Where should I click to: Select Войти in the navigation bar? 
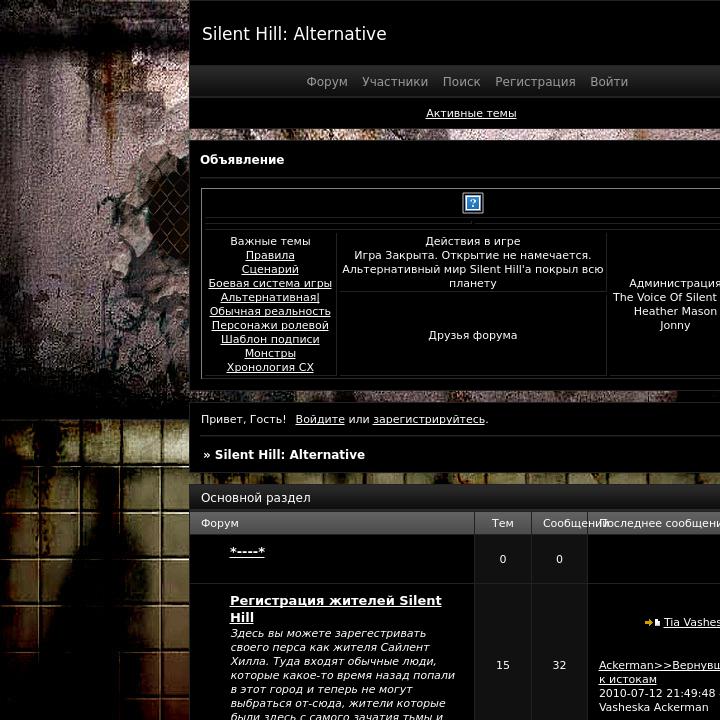[x=609, y=82]
